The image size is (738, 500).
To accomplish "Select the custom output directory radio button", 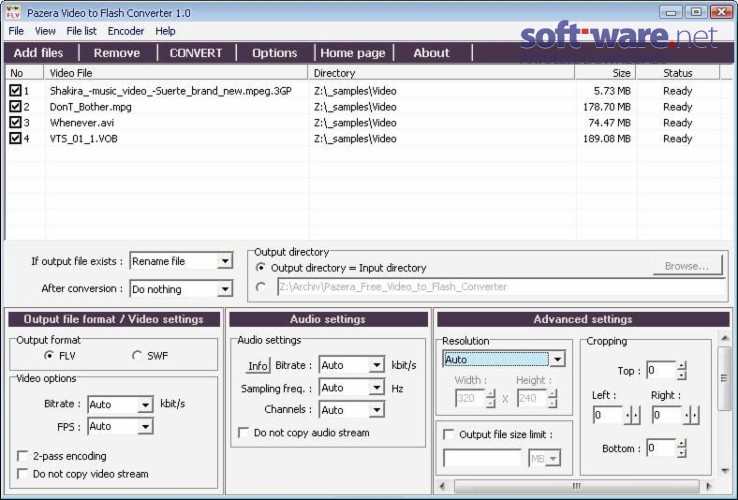I will 260,287.
